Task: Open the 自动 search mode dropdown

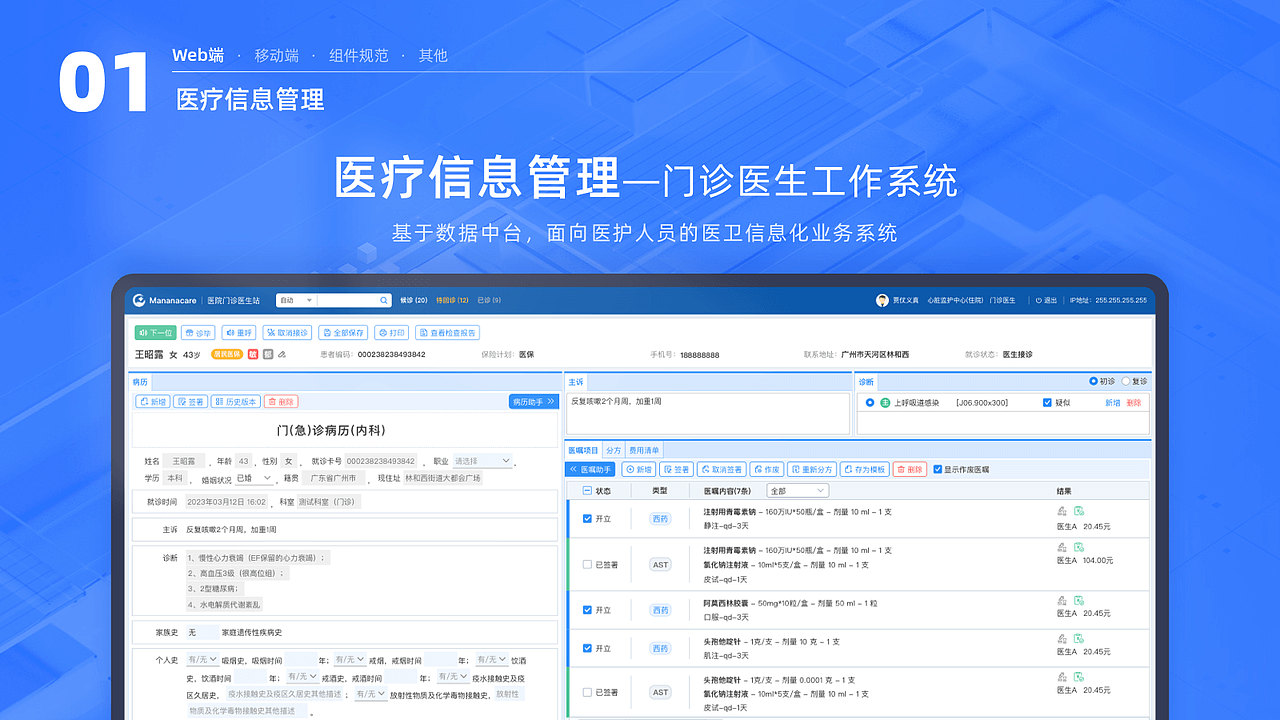Action: tap(296, 300)
